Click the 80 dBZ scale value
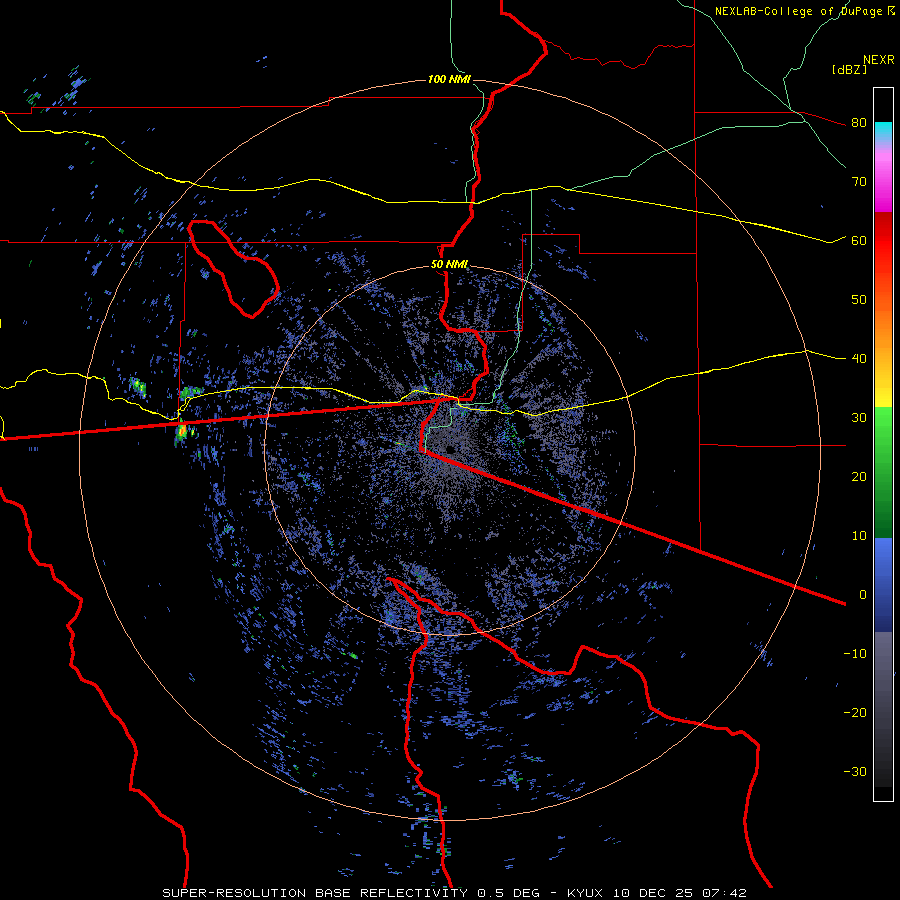The height and width of the screenshot is (900, 900). [x=859, y=123]
